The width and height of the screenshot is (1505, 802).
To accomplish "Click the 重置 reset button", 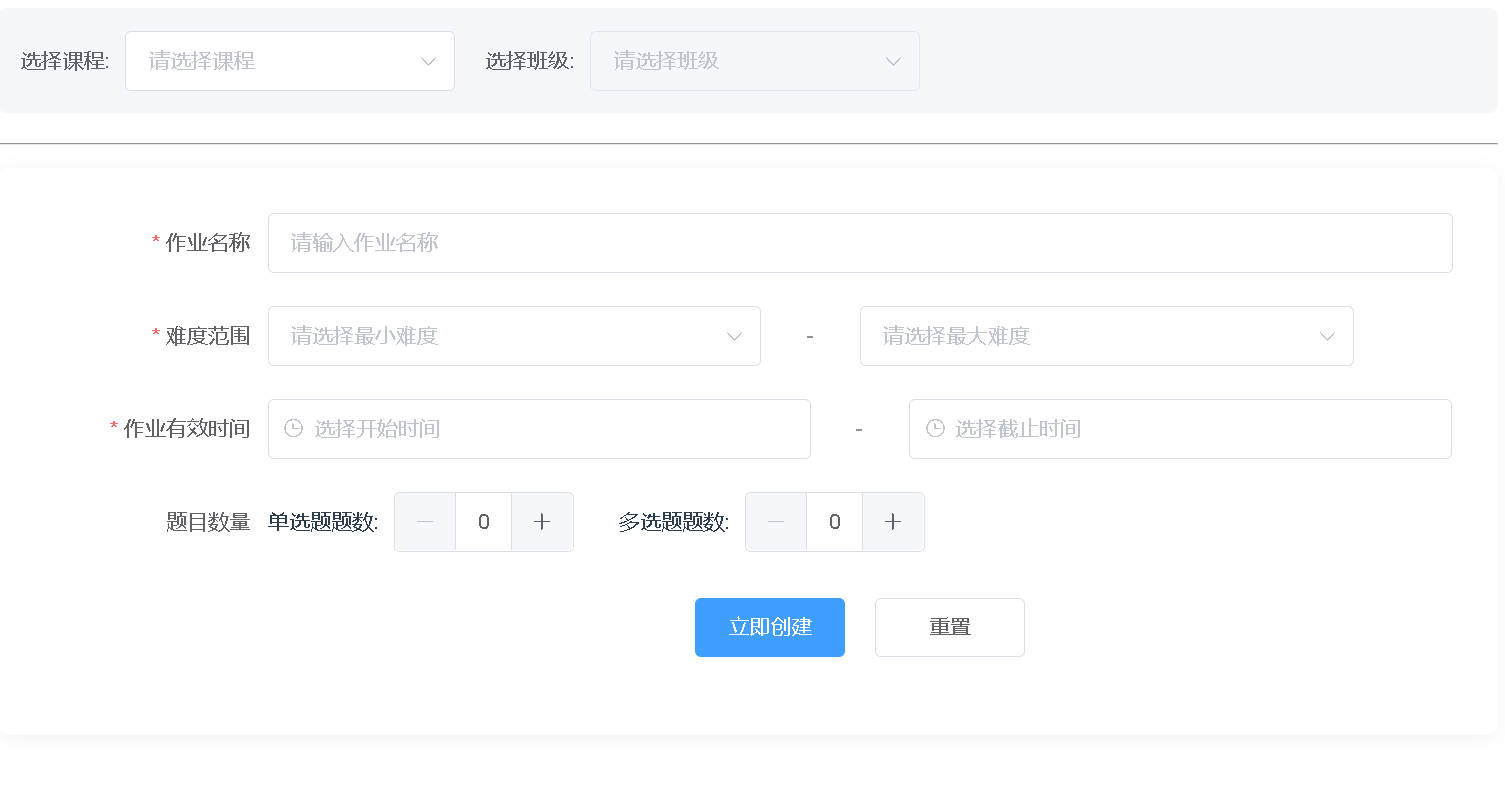I will [x=949, y=627].
